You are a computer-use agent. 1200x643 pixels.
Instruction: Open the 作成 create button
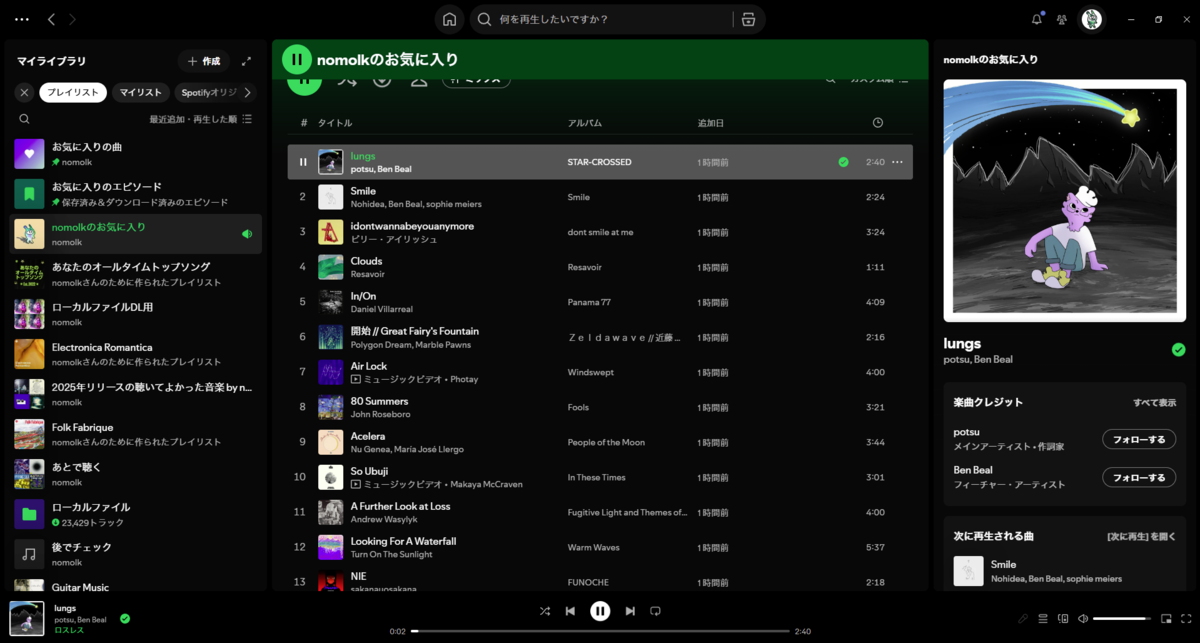point(204,61)
